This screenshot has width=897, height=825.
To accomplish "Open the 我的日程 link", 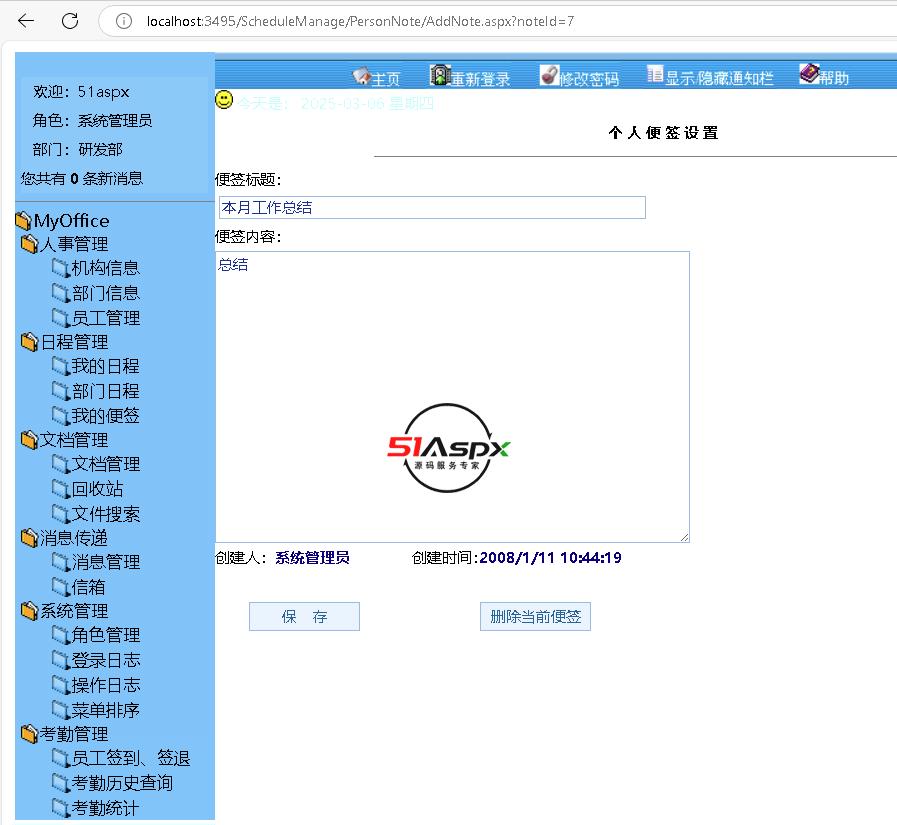I will 106,366.
